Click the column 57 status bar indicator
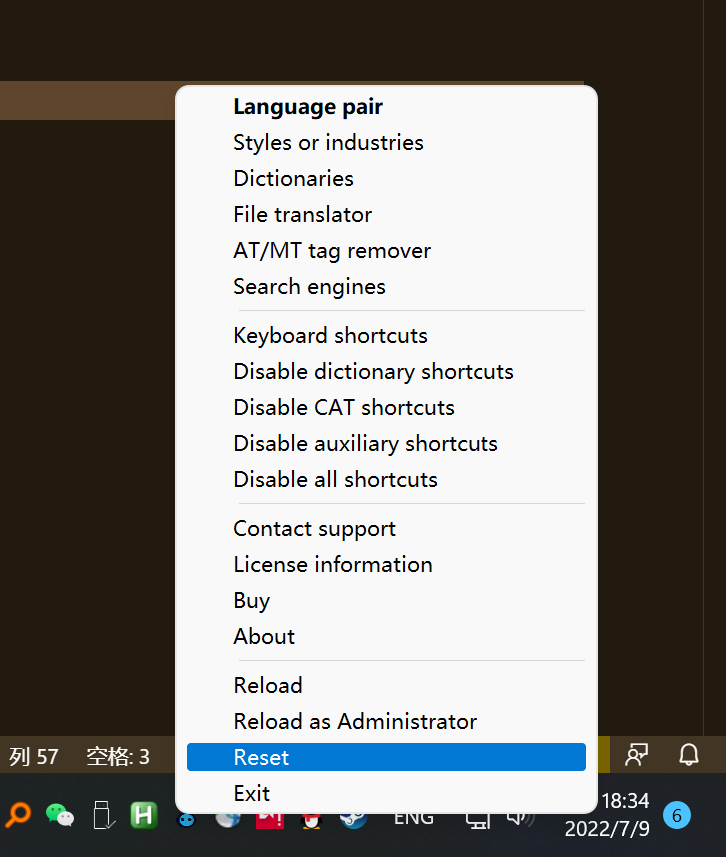 click(x=34, y=757)
